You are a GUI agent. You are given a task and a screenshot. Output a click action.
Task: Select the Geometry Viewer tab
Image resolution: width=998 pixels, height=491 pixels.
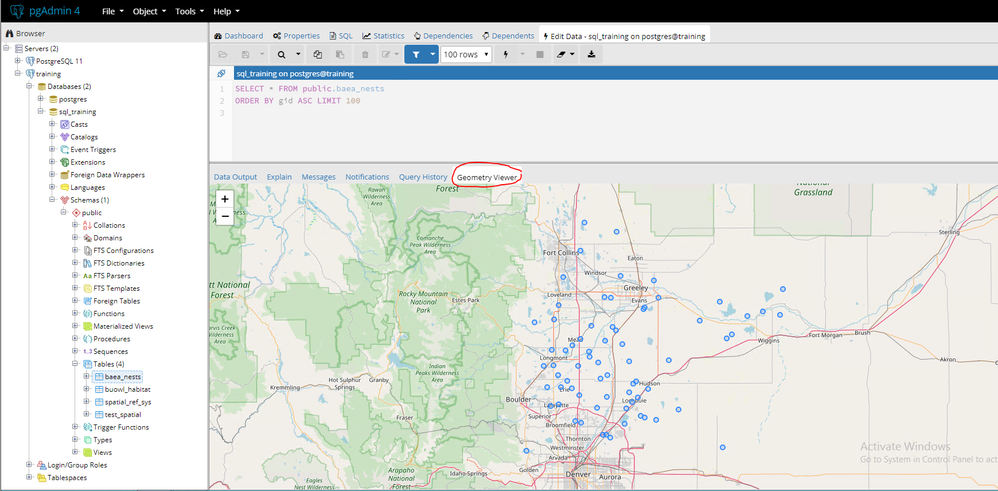click(x=487, y=176)
